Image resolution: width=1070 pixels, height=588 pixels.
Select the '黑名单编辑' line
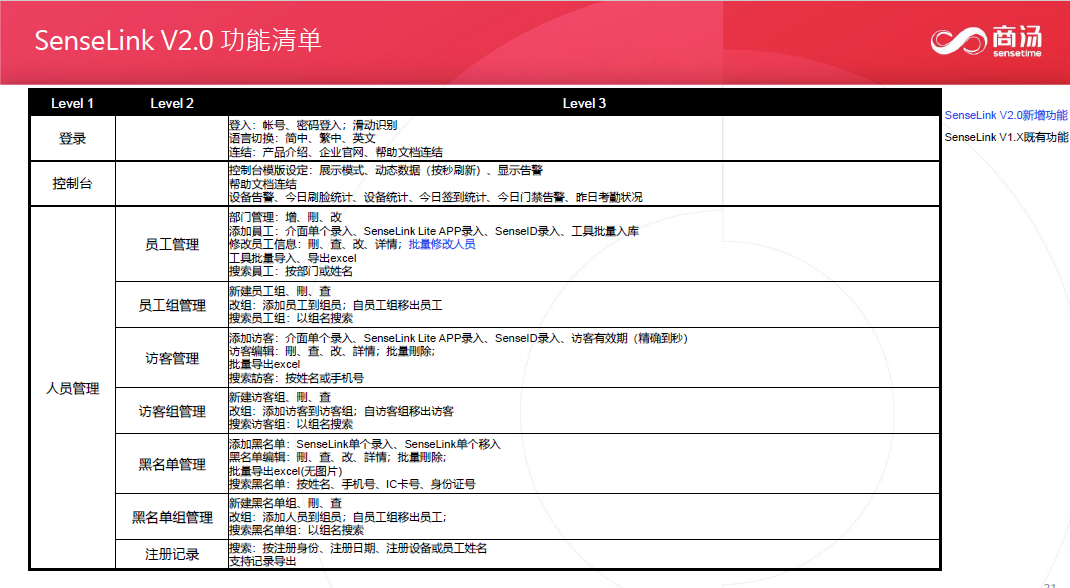337,458
